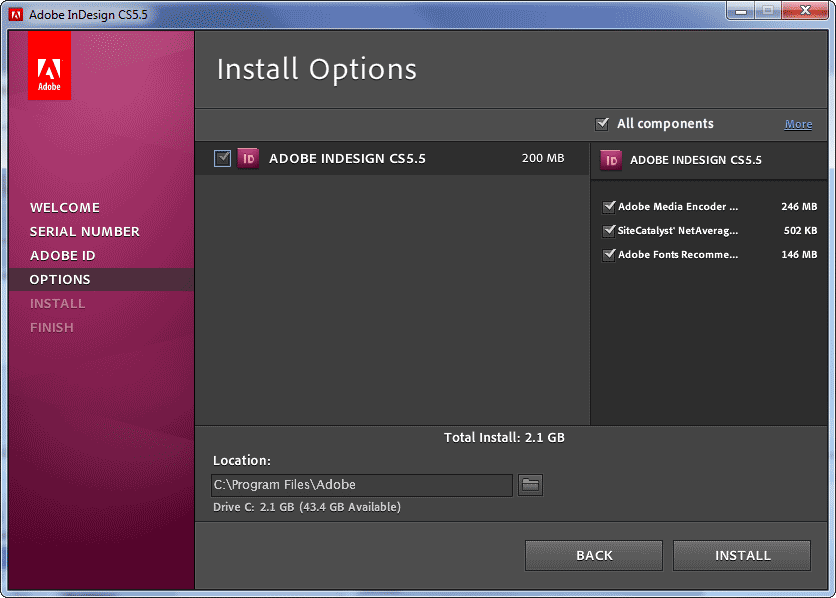This screenshot has width=836, height=598.
Task: Click the Drive C: available space text
Action: (x=307, y=507)
